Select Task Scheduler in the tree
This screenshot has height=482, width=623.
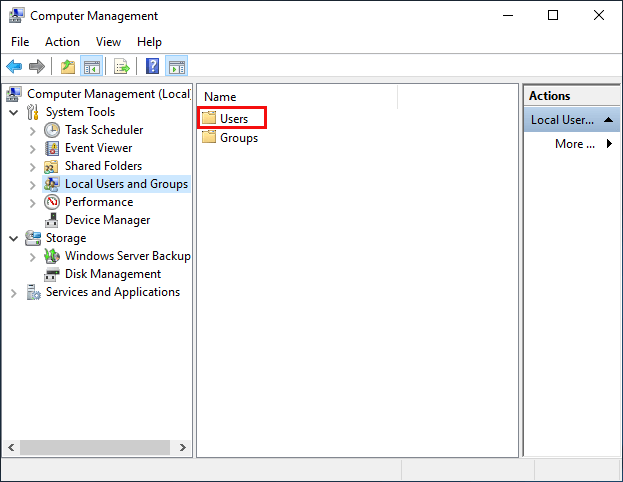(104, 130)
